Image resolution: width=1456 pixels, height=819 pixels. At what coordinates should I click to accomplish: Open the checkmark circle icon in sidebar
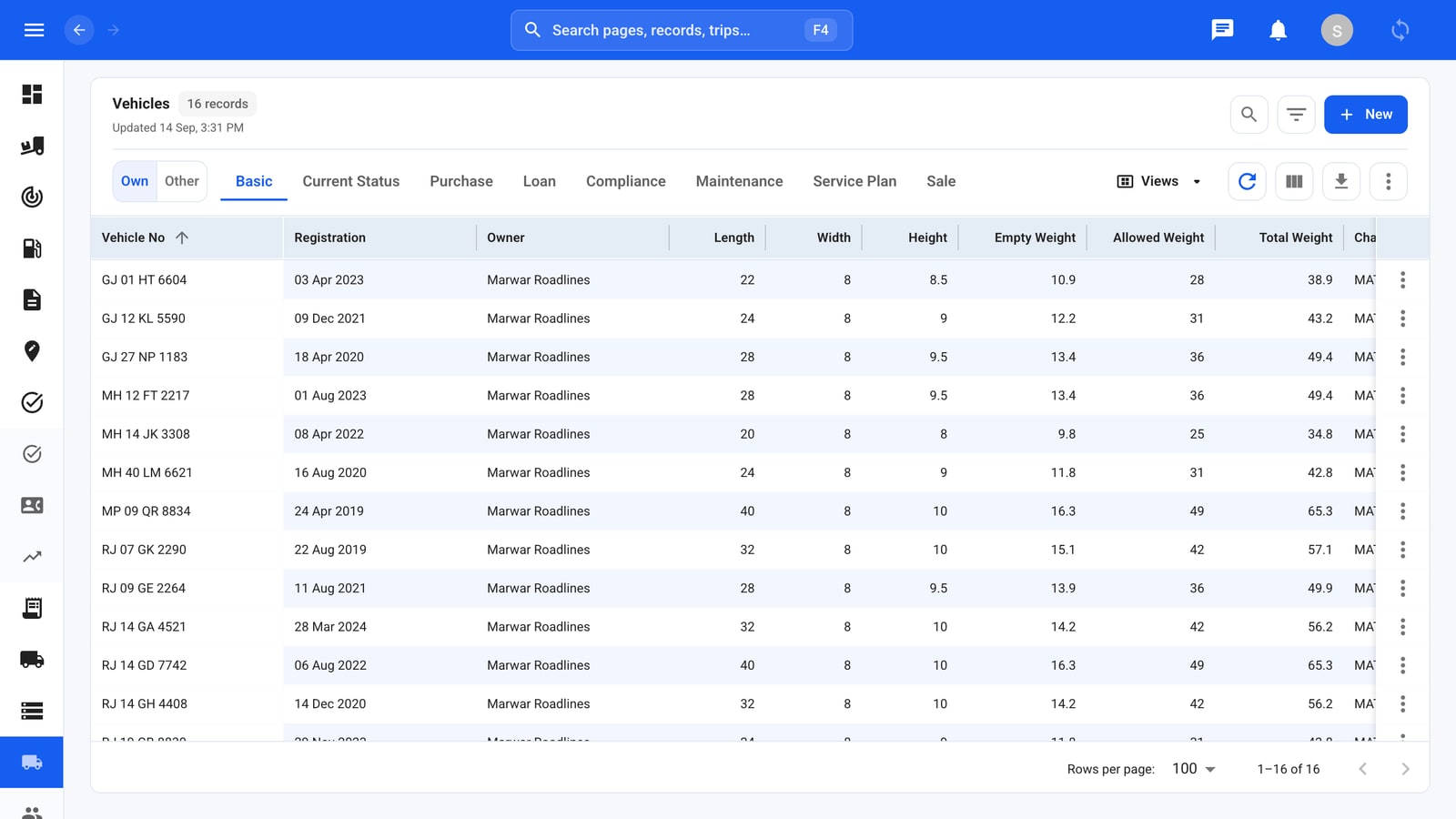click(x=32, y=402)
